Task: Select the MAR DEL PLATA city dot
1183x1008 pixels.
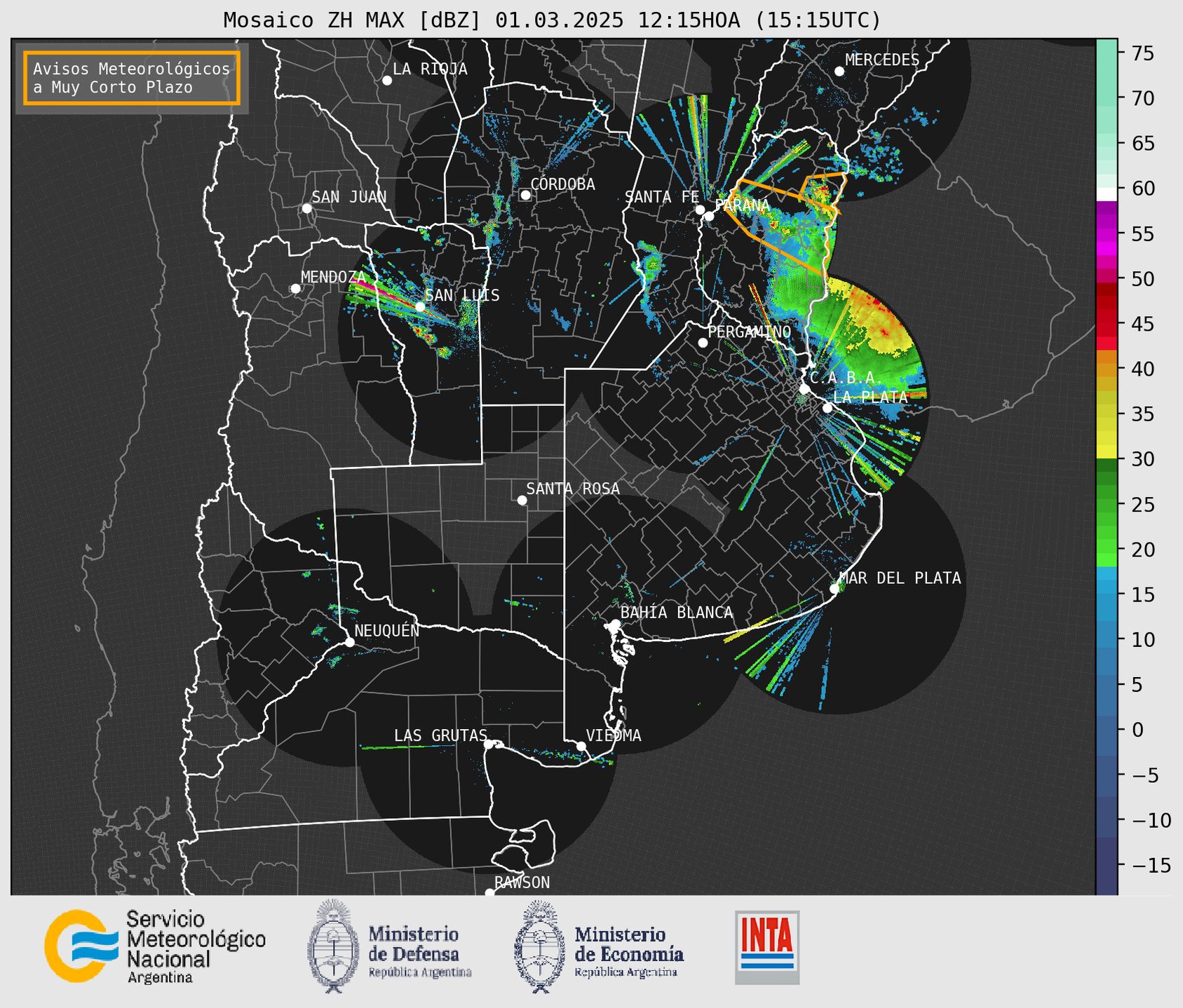Action: 834,589
